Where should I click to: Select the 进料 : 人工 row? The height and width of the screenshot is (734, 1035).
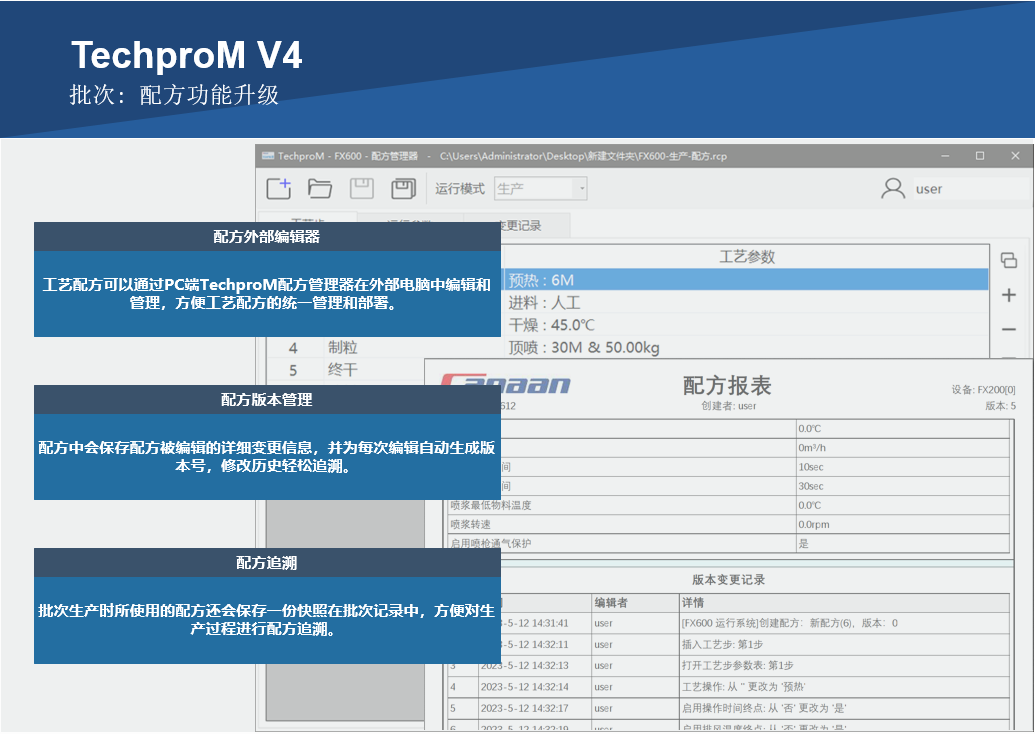coord(746,303)
